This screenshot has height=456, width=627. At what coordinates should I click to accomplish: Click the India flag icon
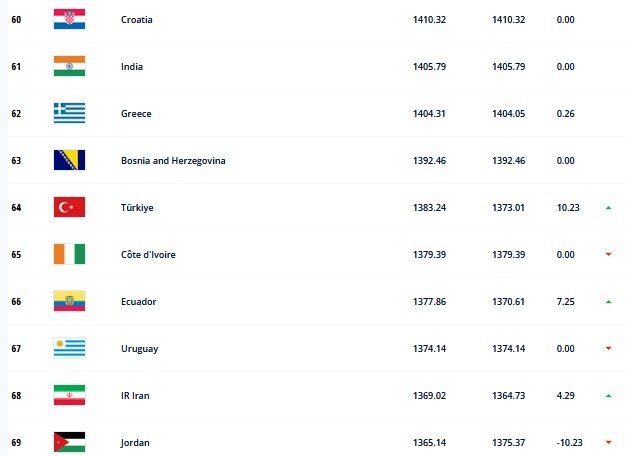pyautogui.click(x=69, y=66)
